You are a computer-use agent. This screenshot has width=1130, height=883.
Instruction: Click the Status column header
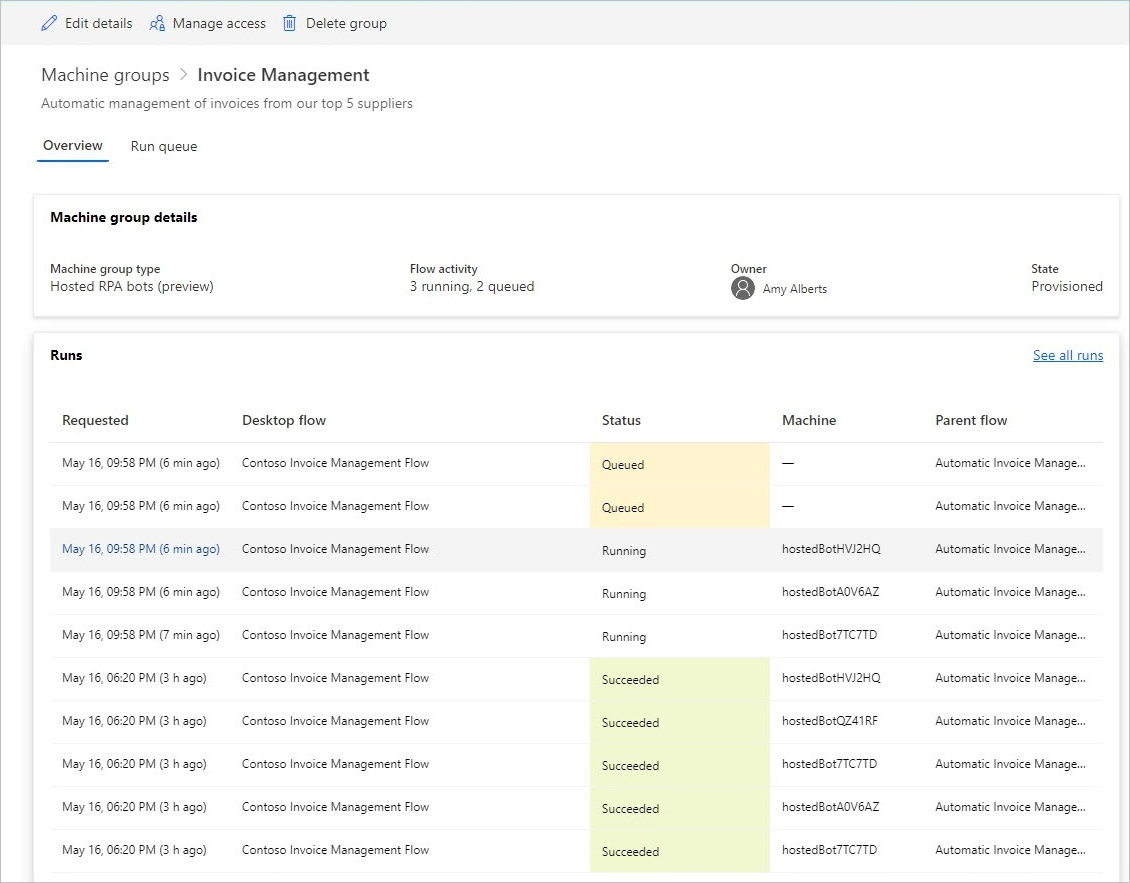coord(621,420)
